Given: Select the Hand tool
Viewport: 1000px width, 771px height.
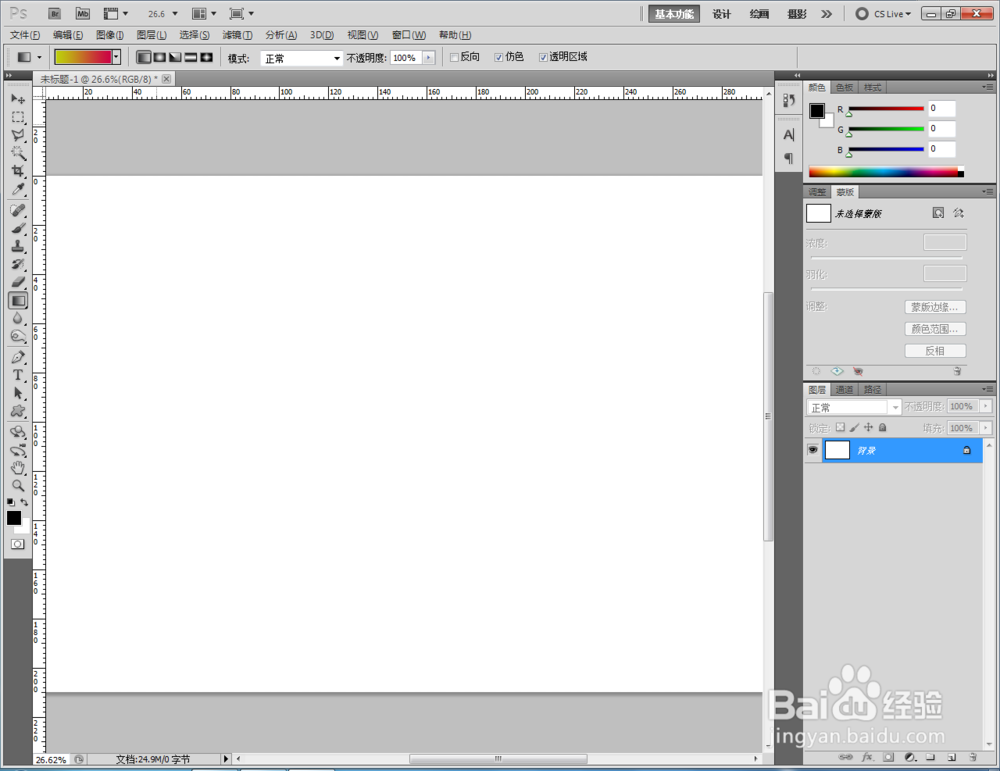Looking at the screenshot, I should tap(18, 467).
